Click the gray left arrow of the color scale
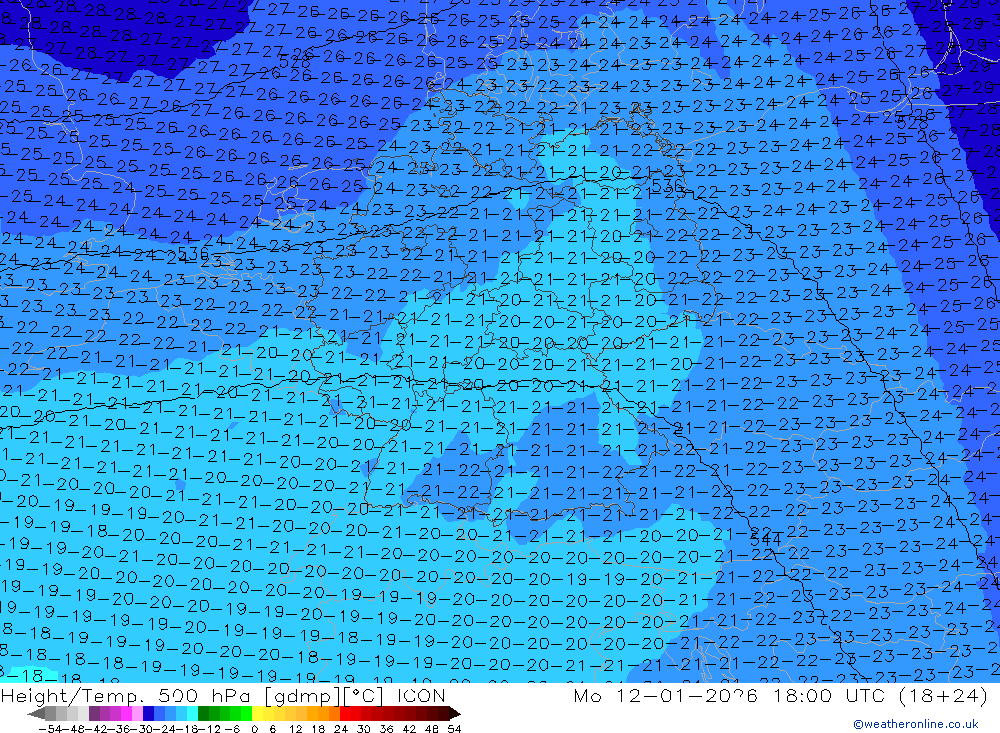The image size is (1000, 733). 36,714
